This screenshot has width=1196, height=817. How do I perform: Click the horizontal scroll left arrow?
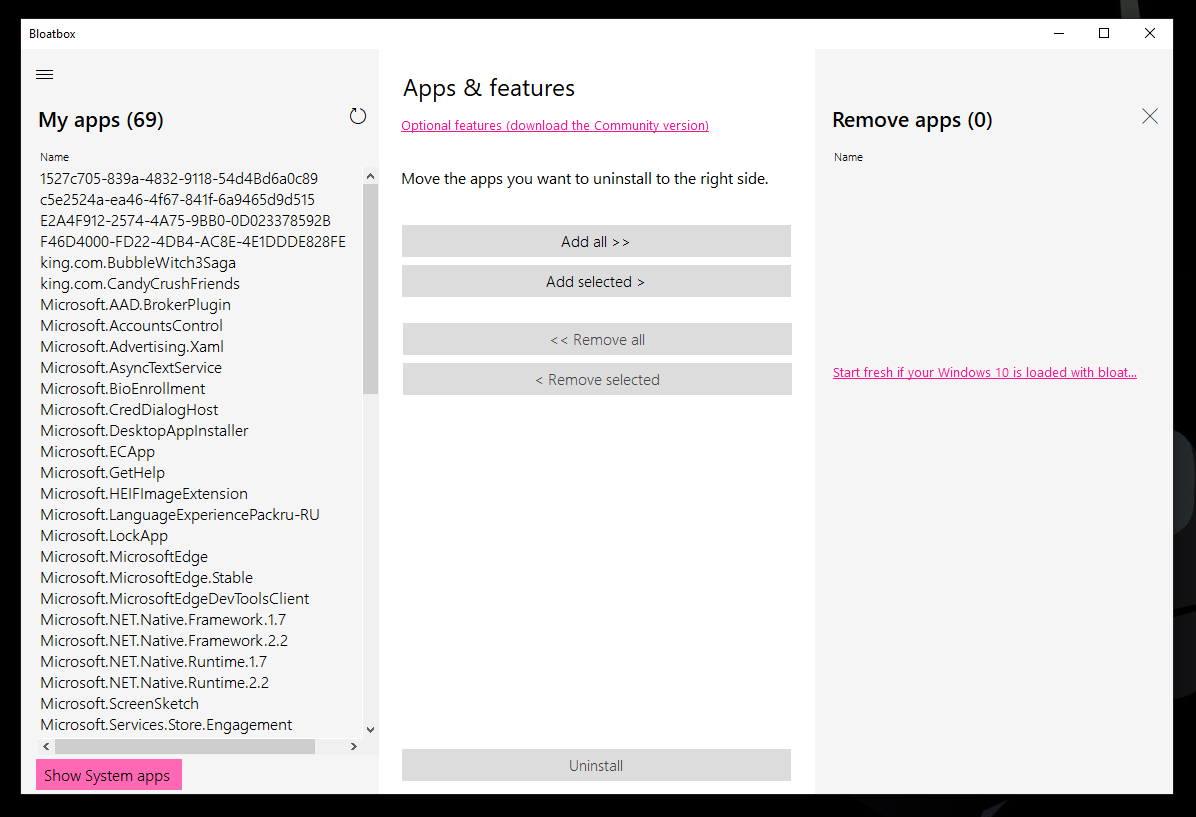[47, 746]
